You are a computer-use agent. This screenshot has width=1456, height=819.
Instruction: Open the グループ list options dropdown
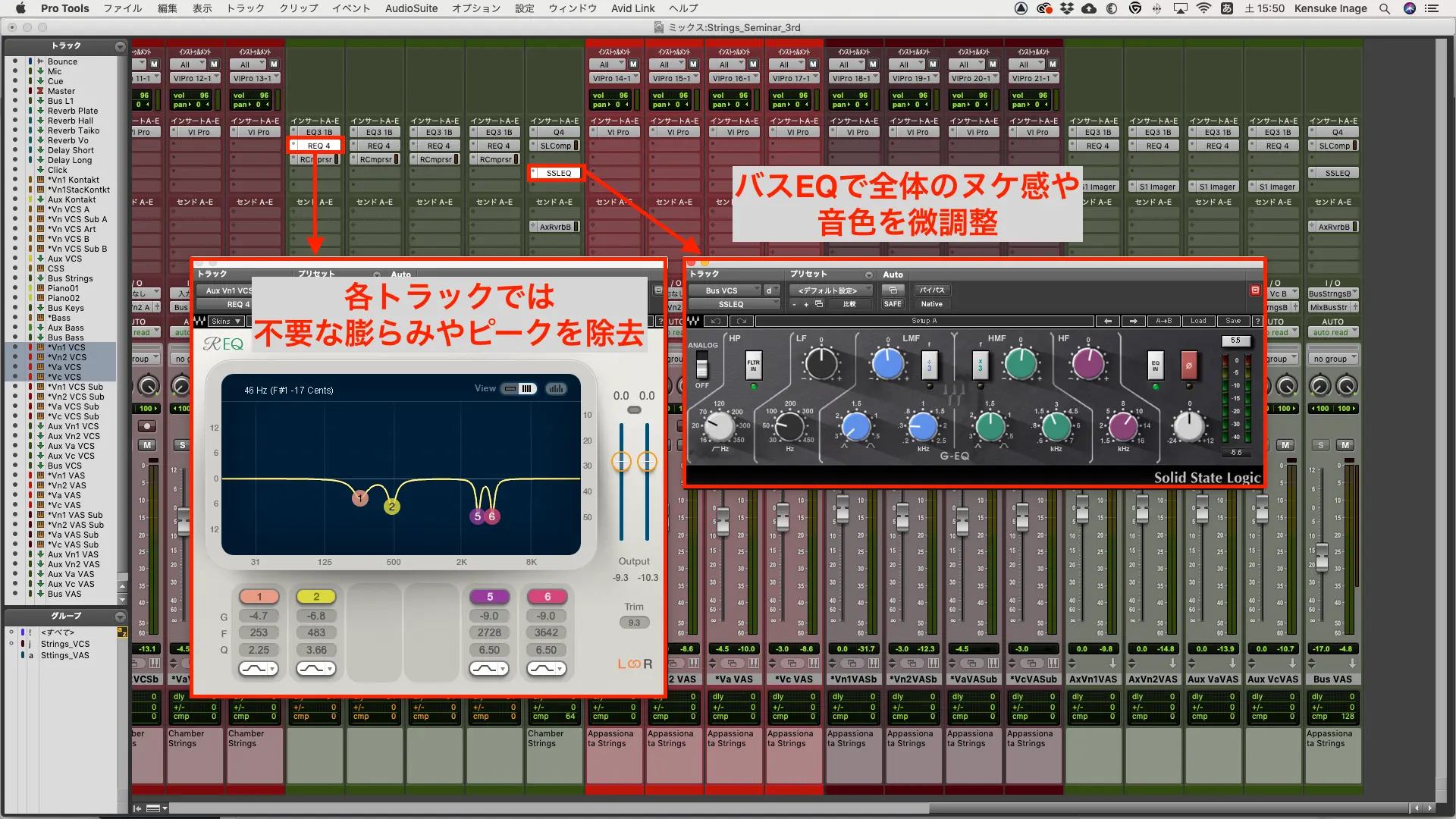(120, 617)
